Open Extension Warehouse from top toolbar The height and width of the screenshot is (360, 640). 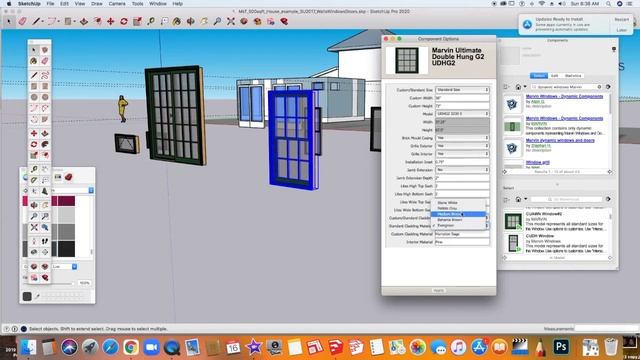coord(284,21)
